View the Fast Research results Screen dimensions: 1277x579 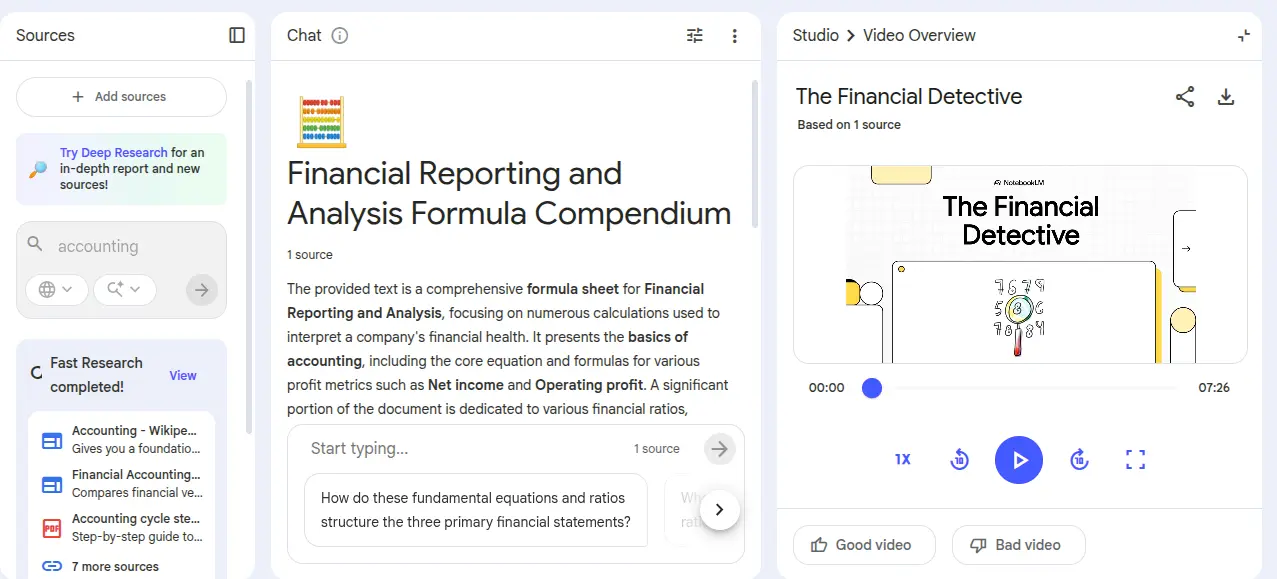[x=183, y=376]
